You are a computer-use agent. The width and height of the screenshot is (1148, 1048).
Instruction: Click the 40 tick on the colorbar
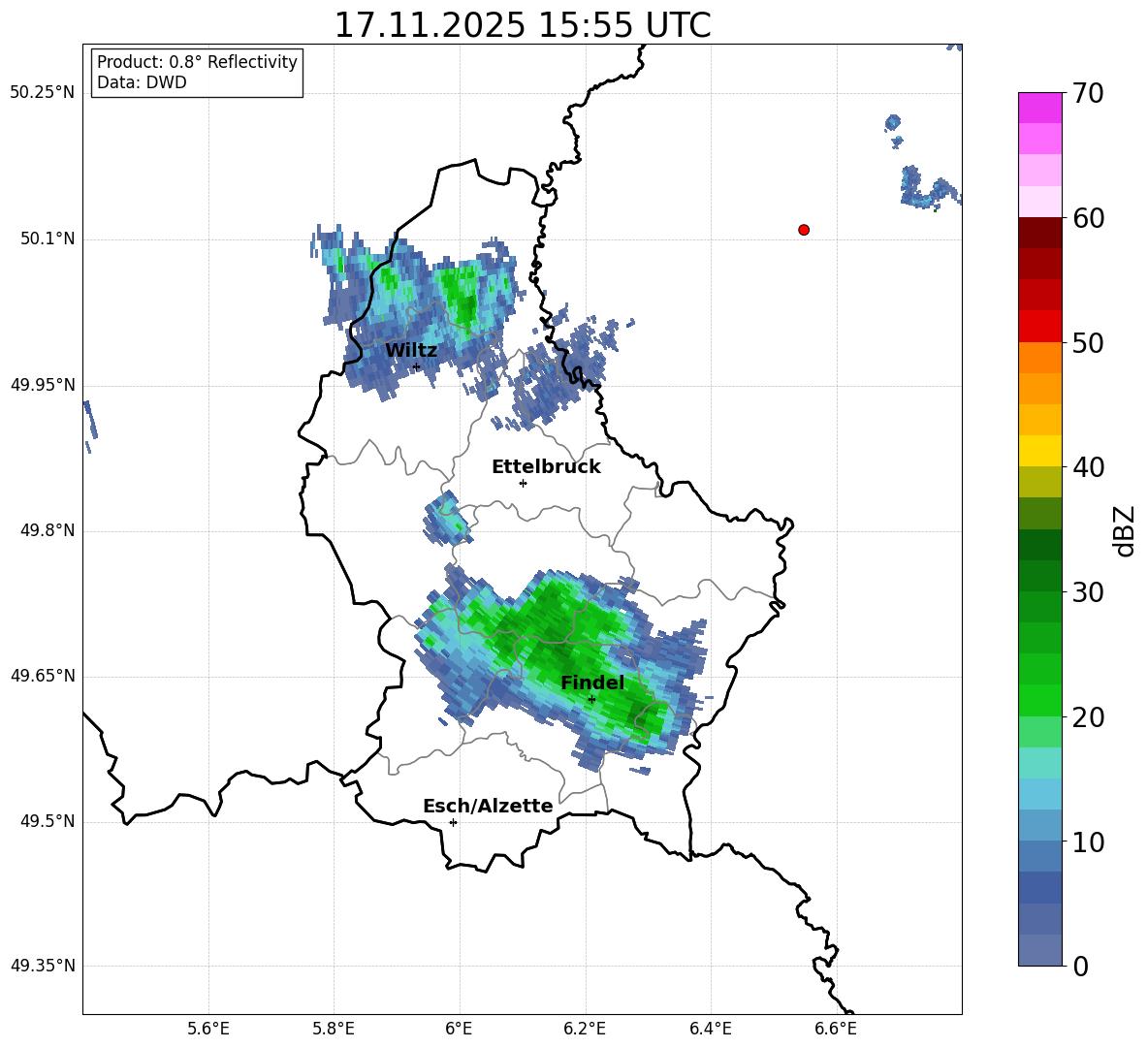coord(1087,467)
